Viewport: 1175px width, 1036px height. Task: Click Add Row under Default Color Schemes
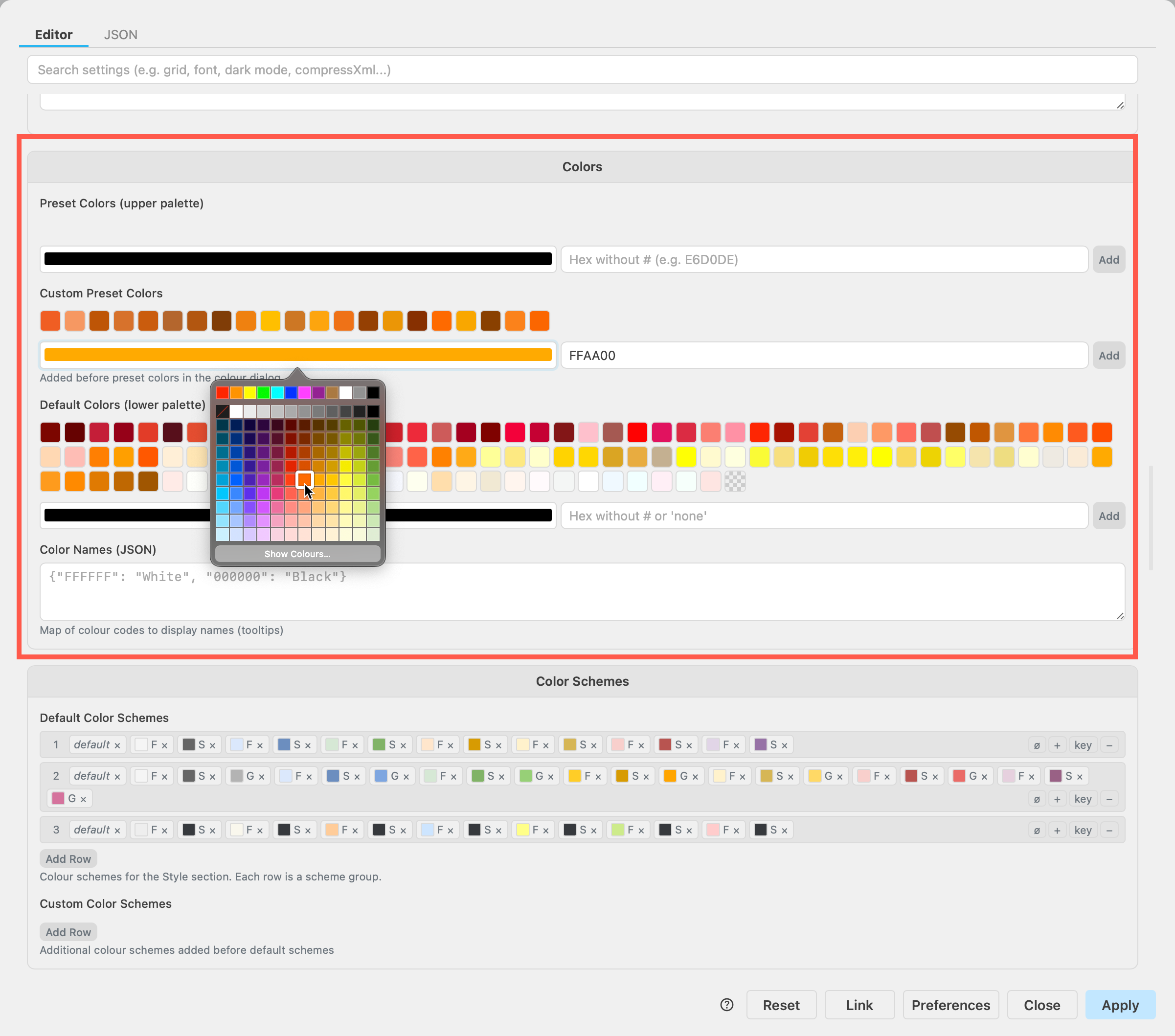click(x=68, y=858)
